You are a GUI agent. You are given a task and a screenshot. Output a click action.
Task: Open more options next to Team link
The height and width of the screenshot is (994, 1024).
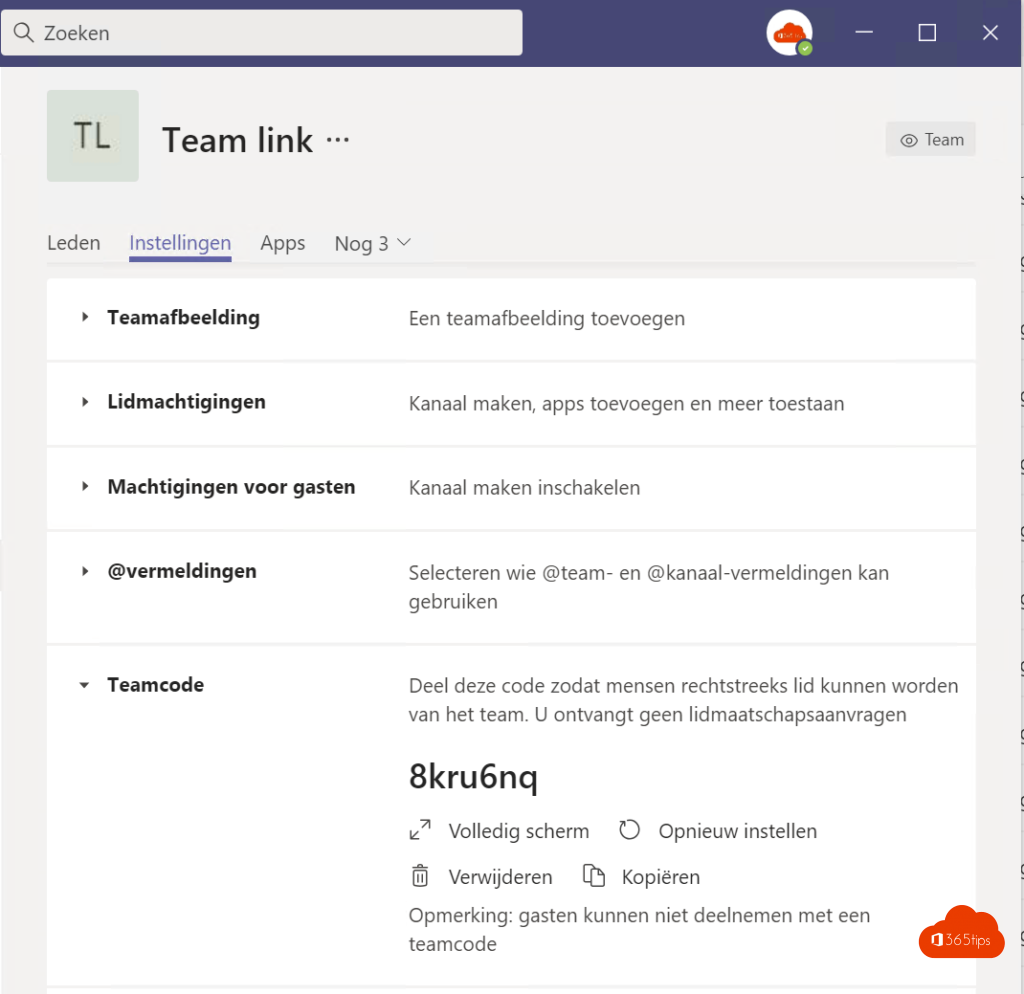point(338,140)
